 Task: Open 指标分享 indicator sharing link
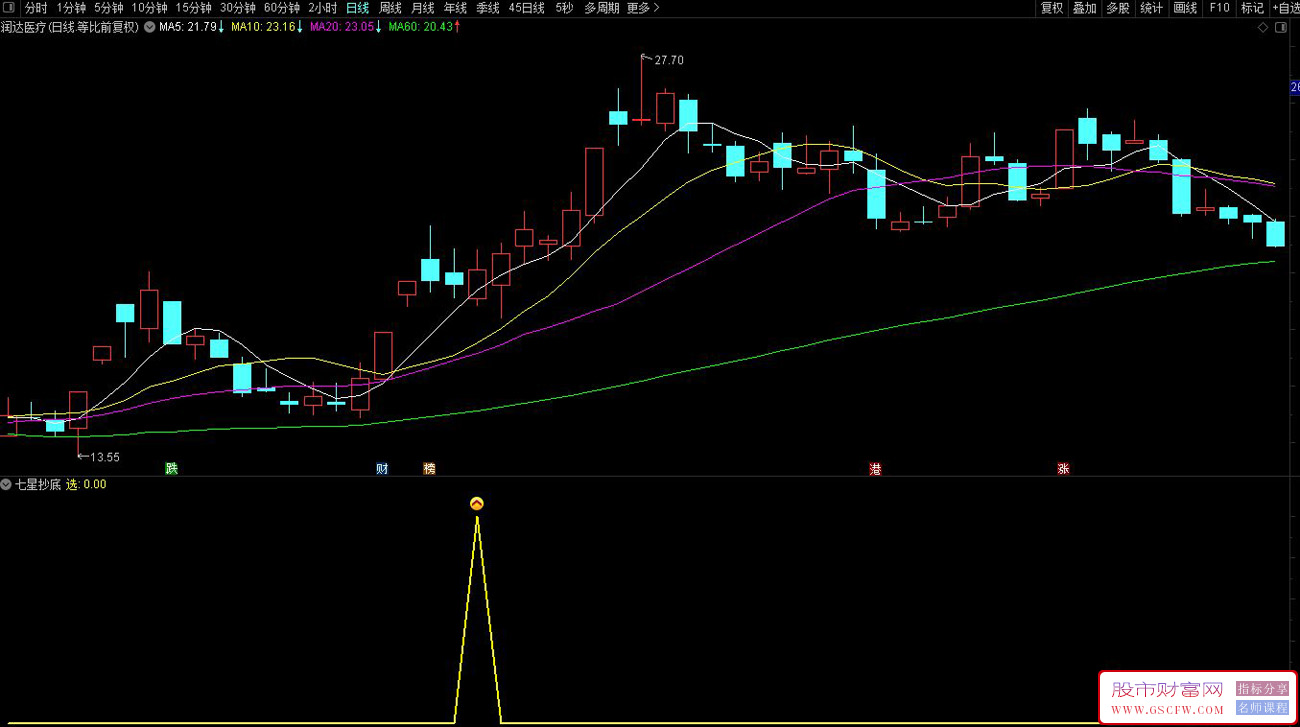pyautogui.click(x=1262, y=689)
